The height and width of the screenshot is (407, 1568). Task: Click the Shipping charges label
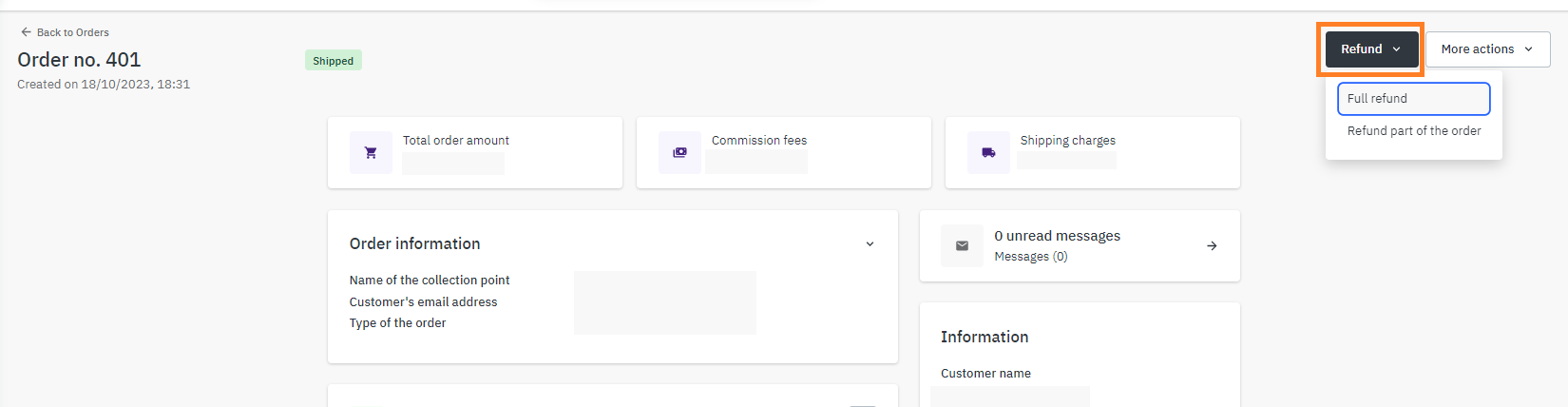click(x=1067, y=141)
